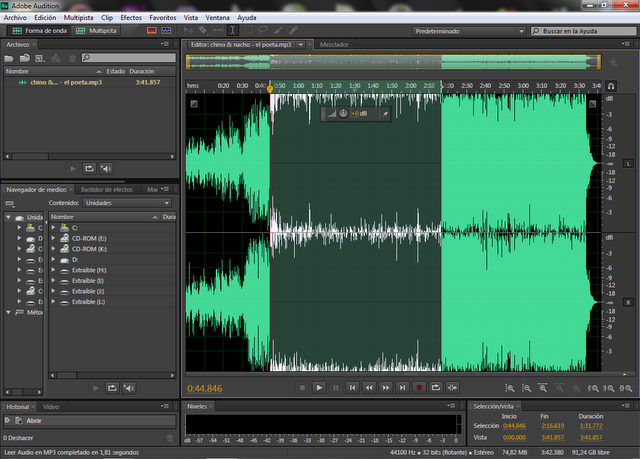Toggle auto-play in Archivos panel

pyautogui.click(x=106, y=169)
